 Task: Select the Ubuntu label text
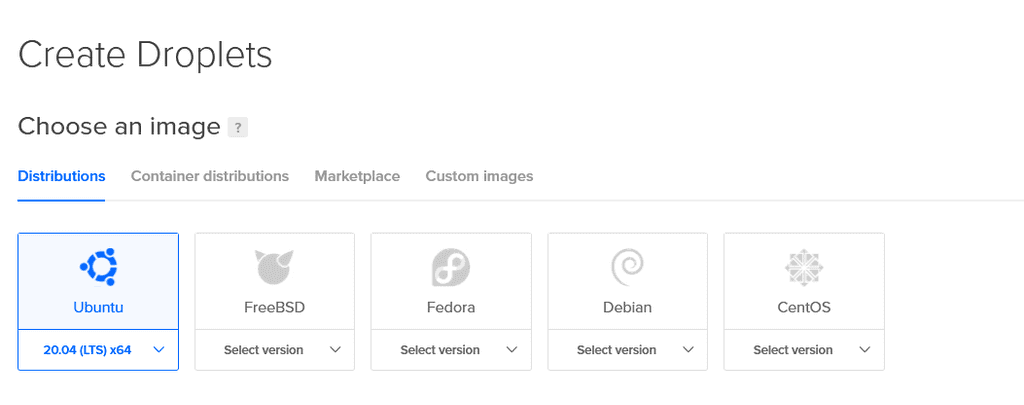(x=98, y=307)
